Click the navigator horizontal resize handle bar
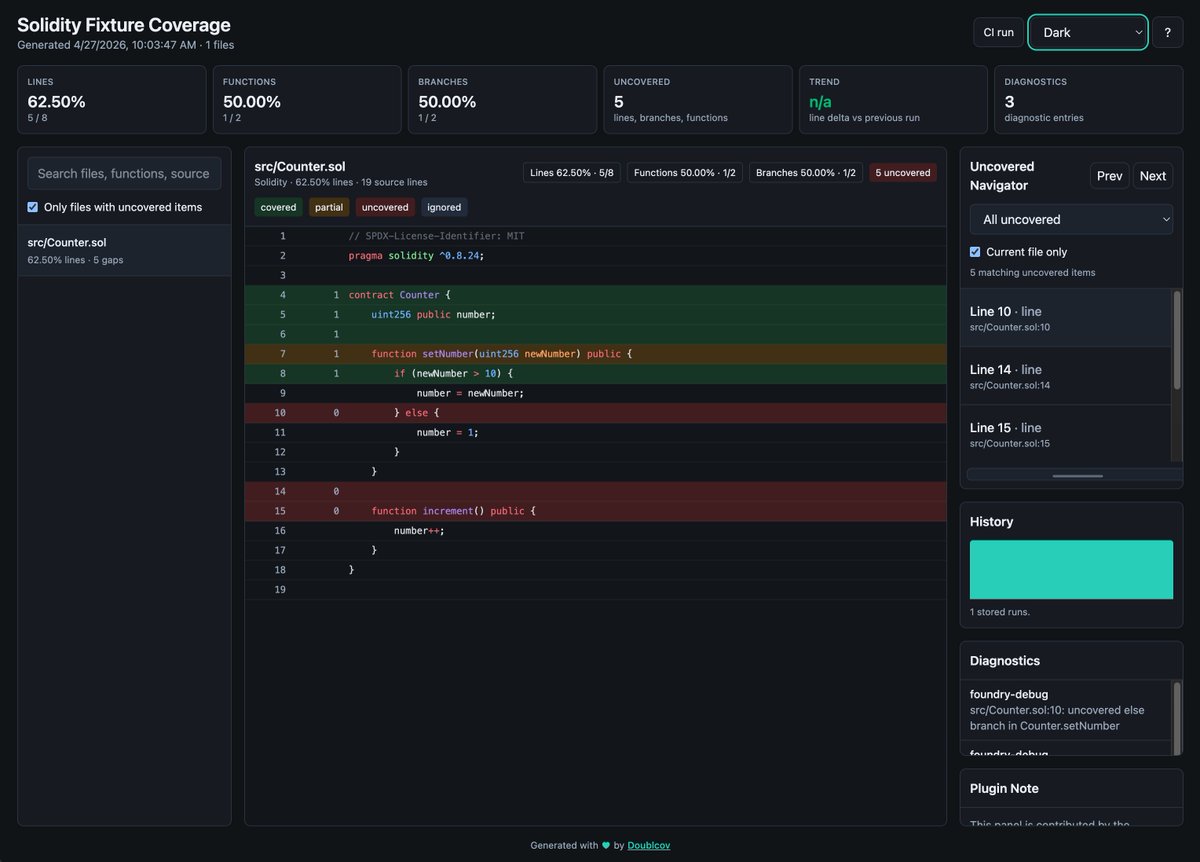This screenshot has width=1200, height=862. point(1077,475)
